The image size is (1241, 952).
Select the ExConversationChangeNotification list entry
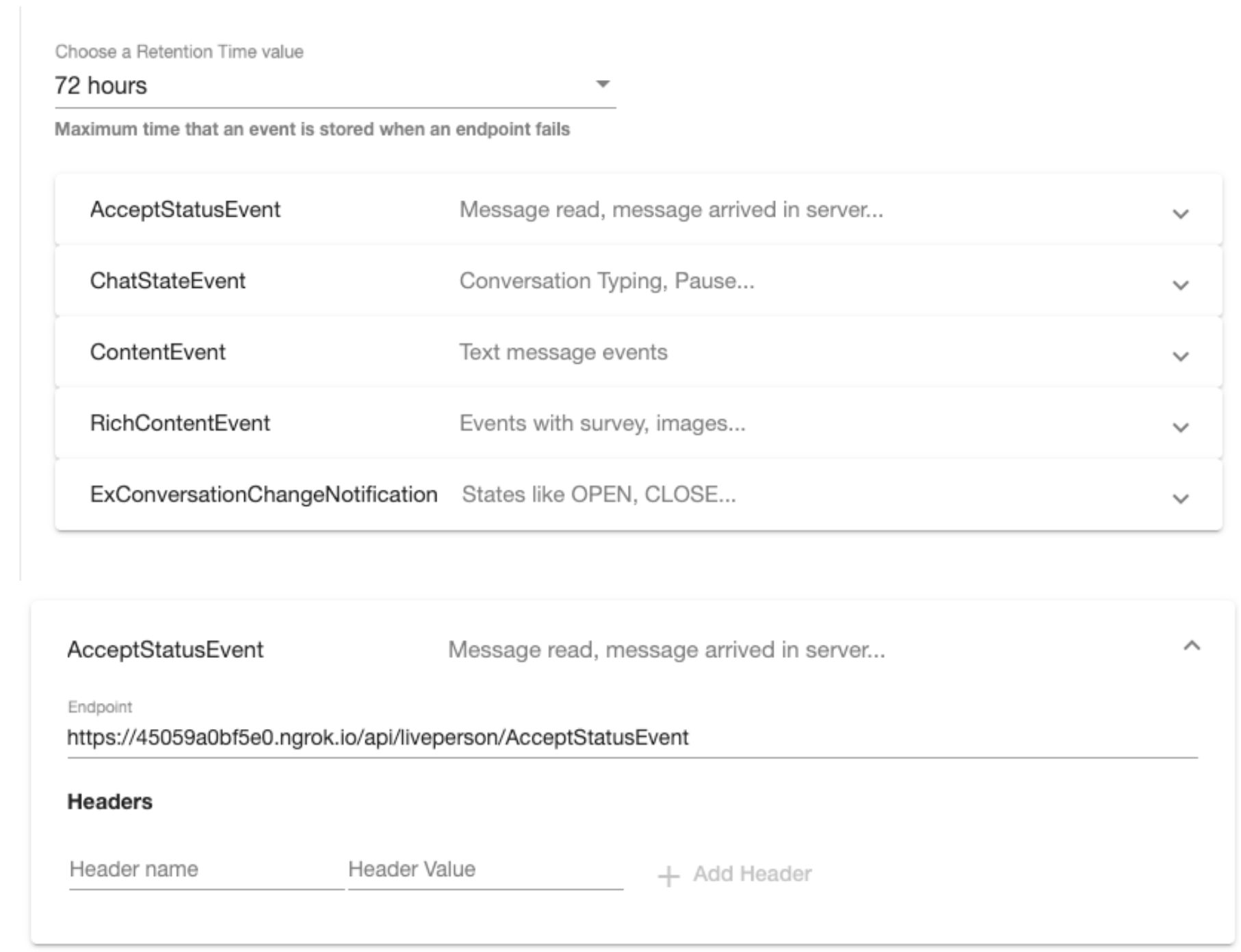tap(264, 496)
